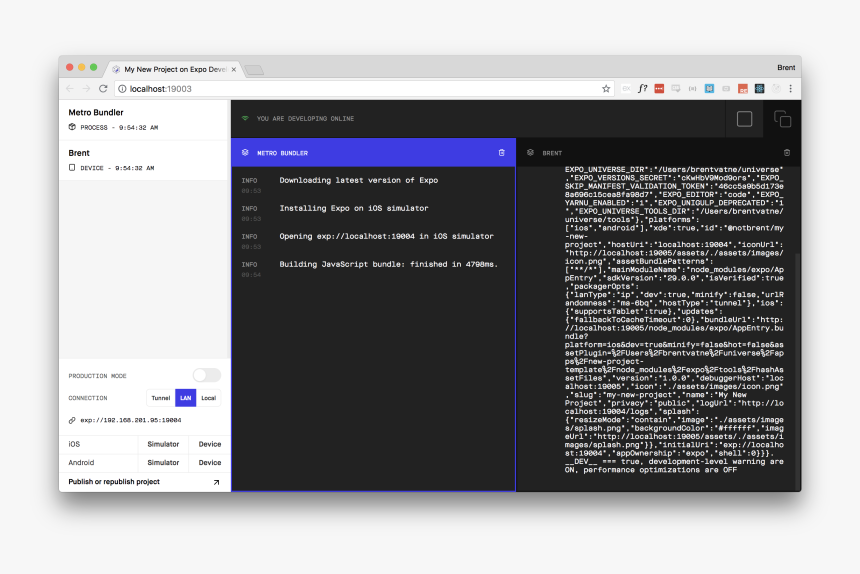860x574 pixels.
Task: Click the process icon under Metro Bundler
Action: (x=72, y=127)
